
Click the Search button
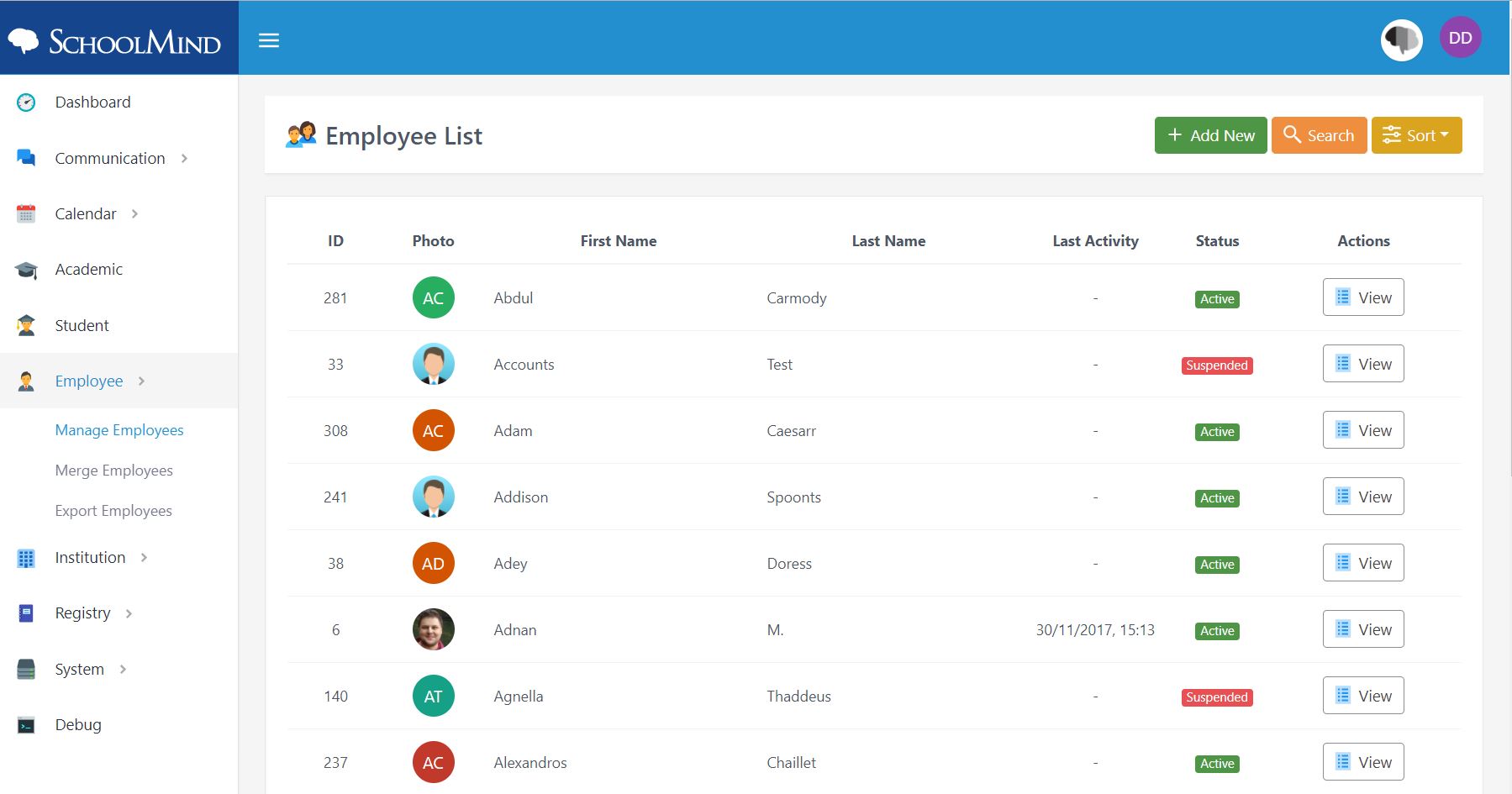point(1320,135)
